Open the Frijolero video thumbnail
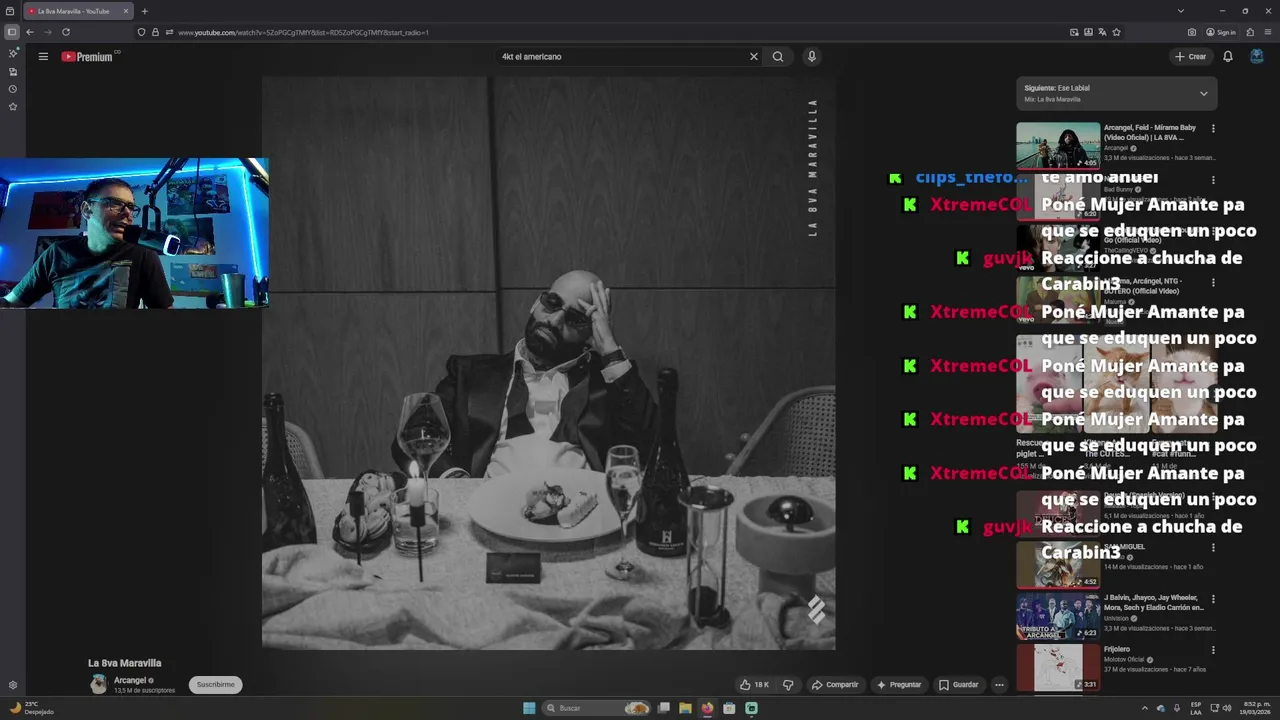This screenshot has height=720, width=1280. [1058, 667]
